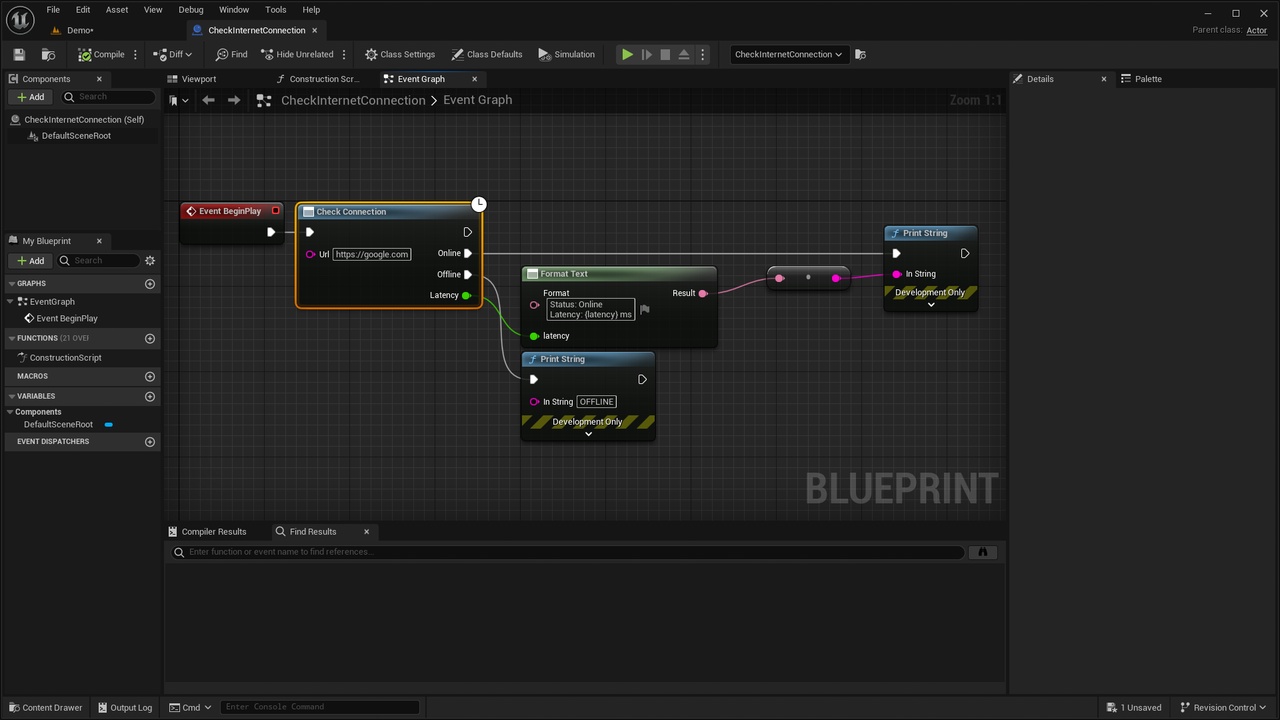Screen dimensions: 1280x720
Task: Open the CheckInternetConnection debug object dropdown
Action: tap(788, 54)
